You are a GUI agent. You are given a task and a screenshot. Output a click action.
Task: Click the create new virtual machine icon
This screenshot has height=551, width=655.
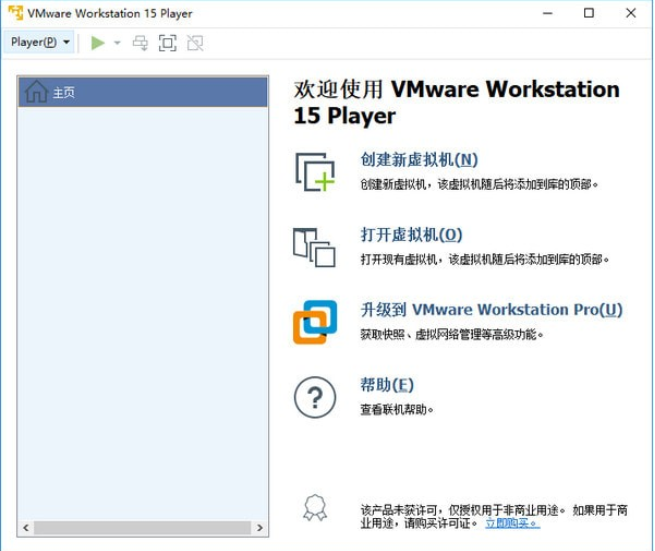(x=315, y=172)
